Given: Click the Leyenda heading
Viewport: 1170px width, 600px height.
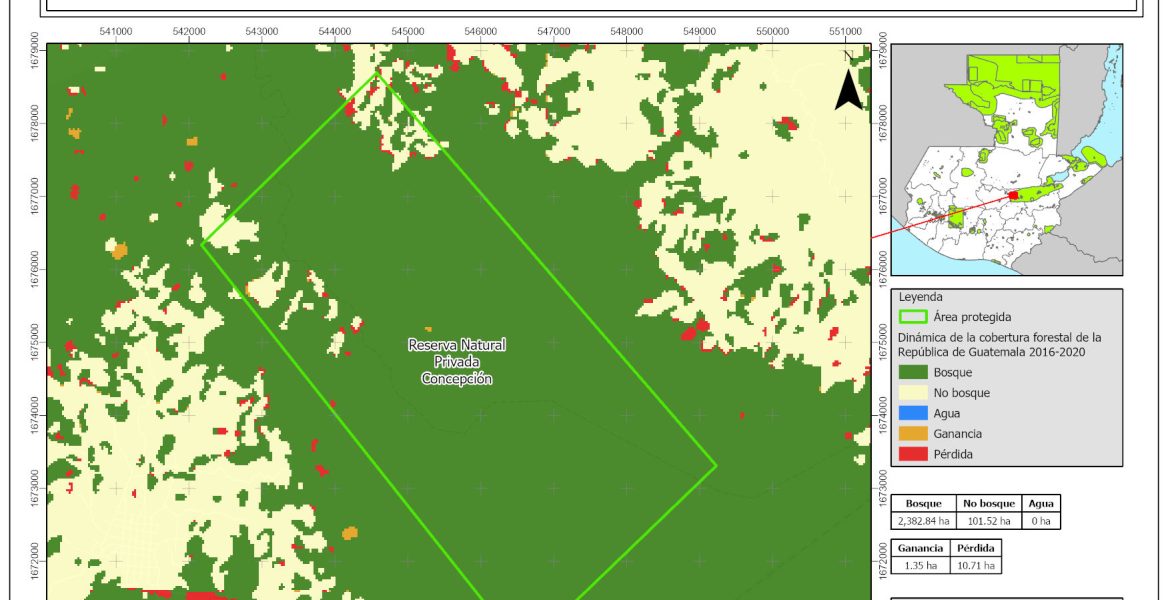Looking at the screenshot, I should (920, 297).
